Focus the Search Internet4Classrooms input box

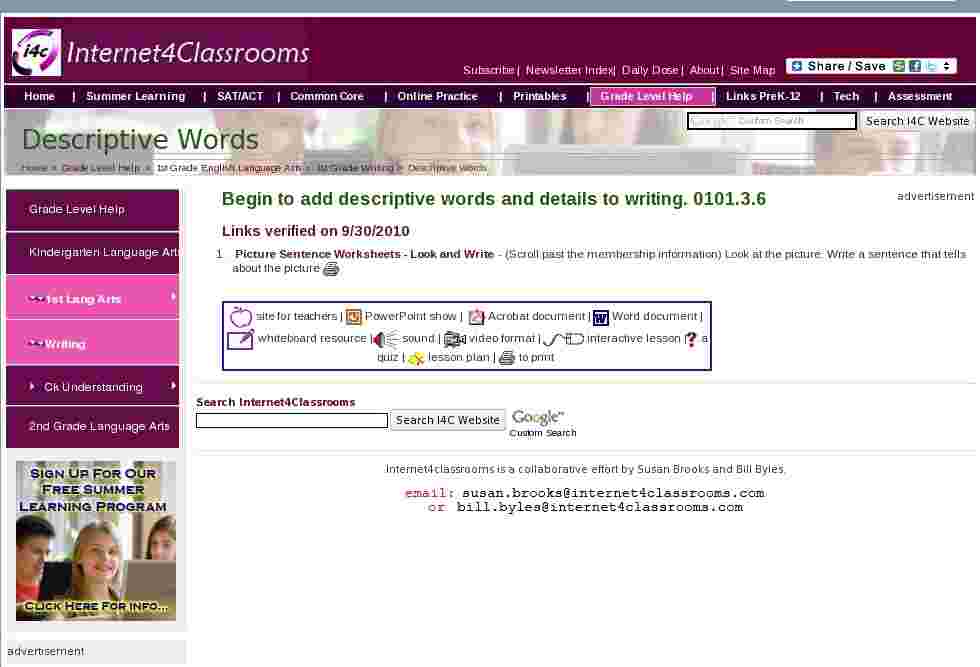pos(292,420)
